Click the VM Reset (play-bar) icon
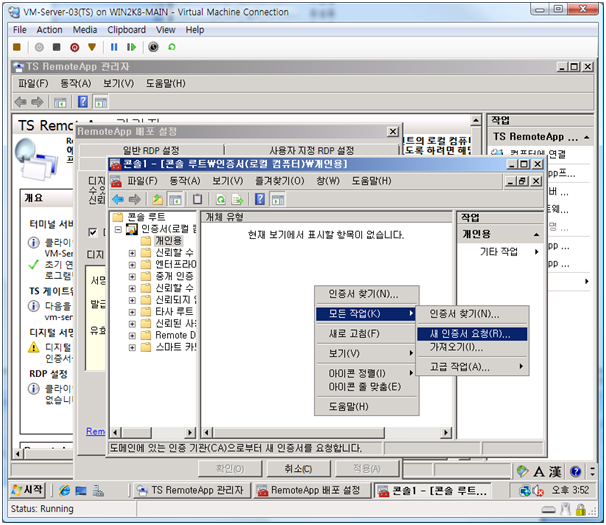The image size is (606, 525). [131, 47]
